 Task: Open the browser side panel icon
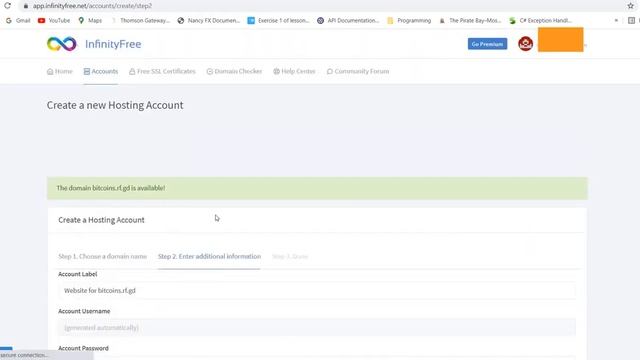point(631,20)
